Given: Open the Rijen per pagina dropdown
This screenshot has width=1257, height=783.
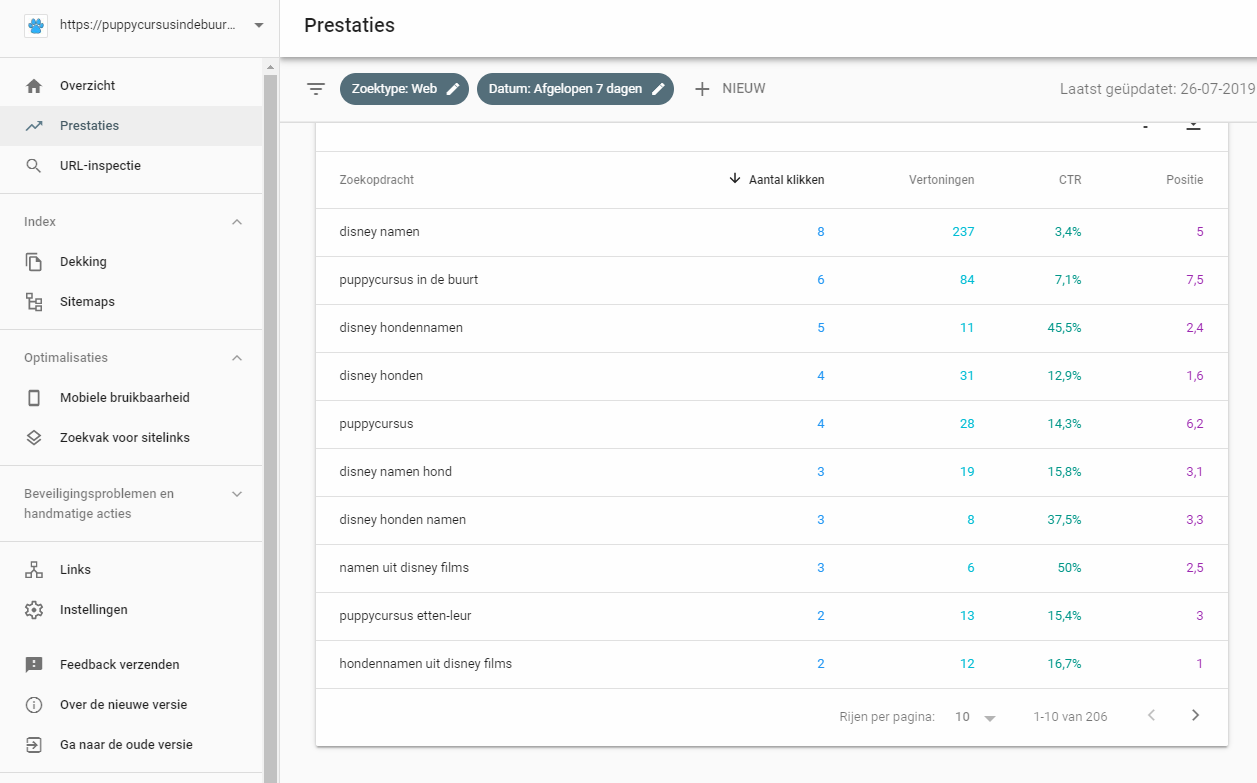Looking at the screenshot, I should coord(976,717).
